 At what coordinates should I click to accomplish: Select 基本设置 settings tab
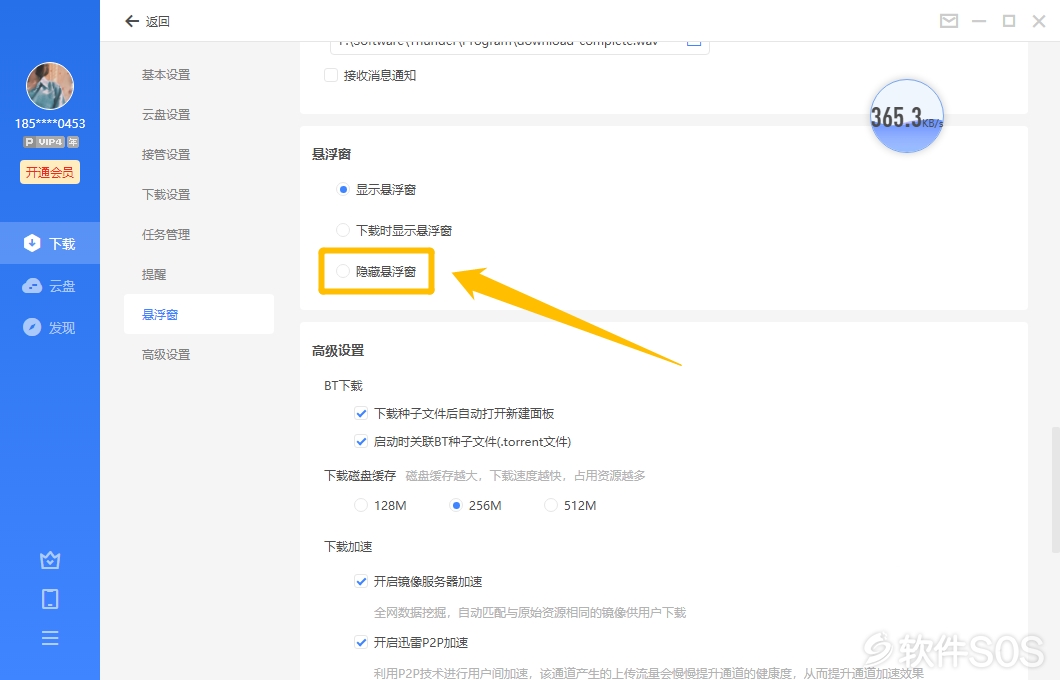tap(199, 74)
